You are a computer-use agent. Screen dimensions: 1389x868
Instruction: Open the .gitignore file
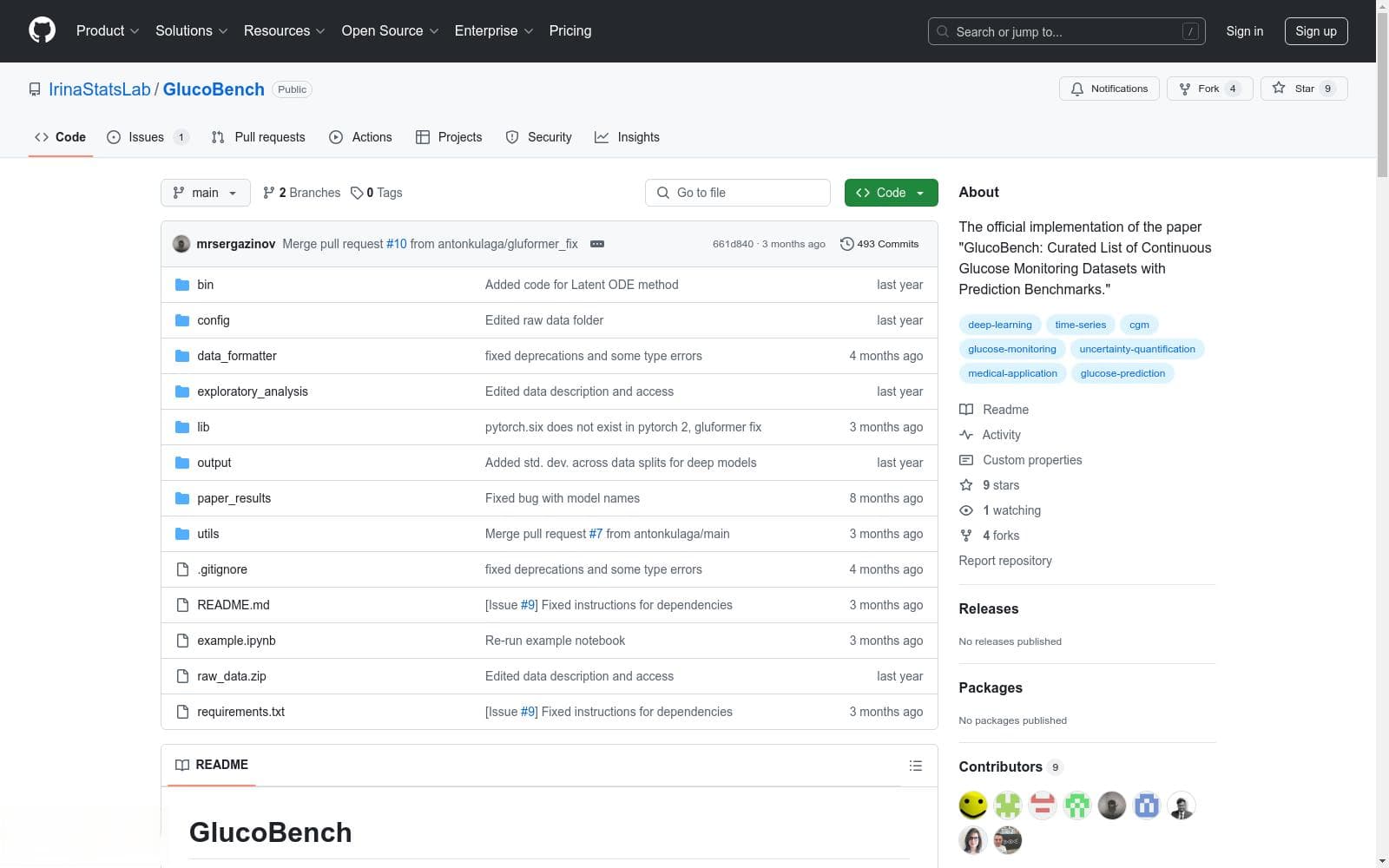222,569
